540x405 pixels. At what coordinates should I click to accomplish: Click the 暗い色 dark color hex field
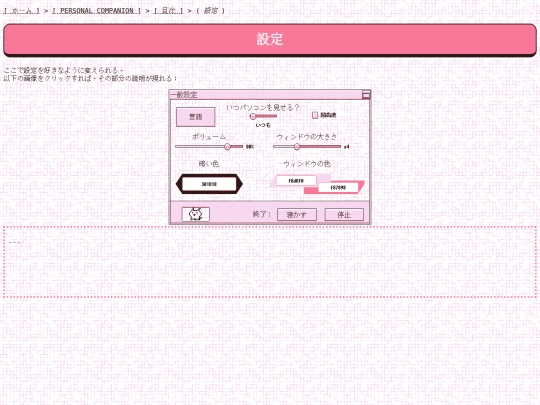(209, 184)
